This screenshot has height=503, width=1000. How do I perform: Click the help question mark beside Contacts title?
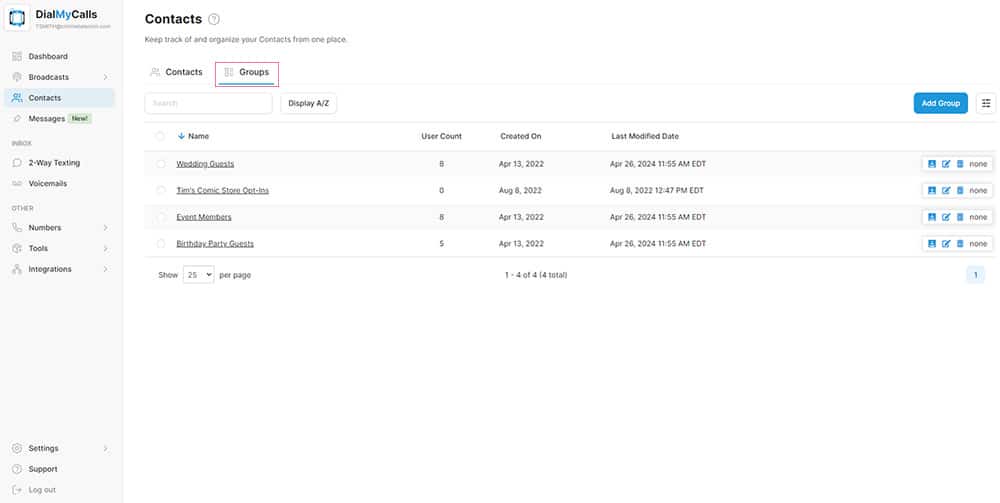[214, 20]
